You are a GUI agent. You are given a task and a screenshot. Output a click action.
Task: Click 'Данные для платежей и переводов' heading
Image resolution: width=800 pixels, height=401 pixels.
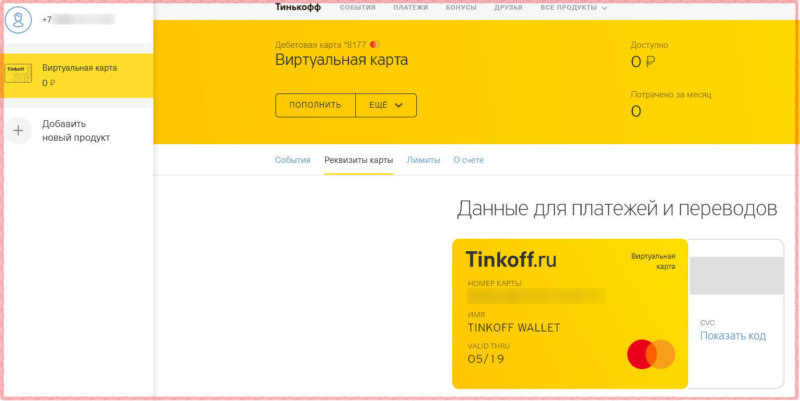tap(617, 209)
